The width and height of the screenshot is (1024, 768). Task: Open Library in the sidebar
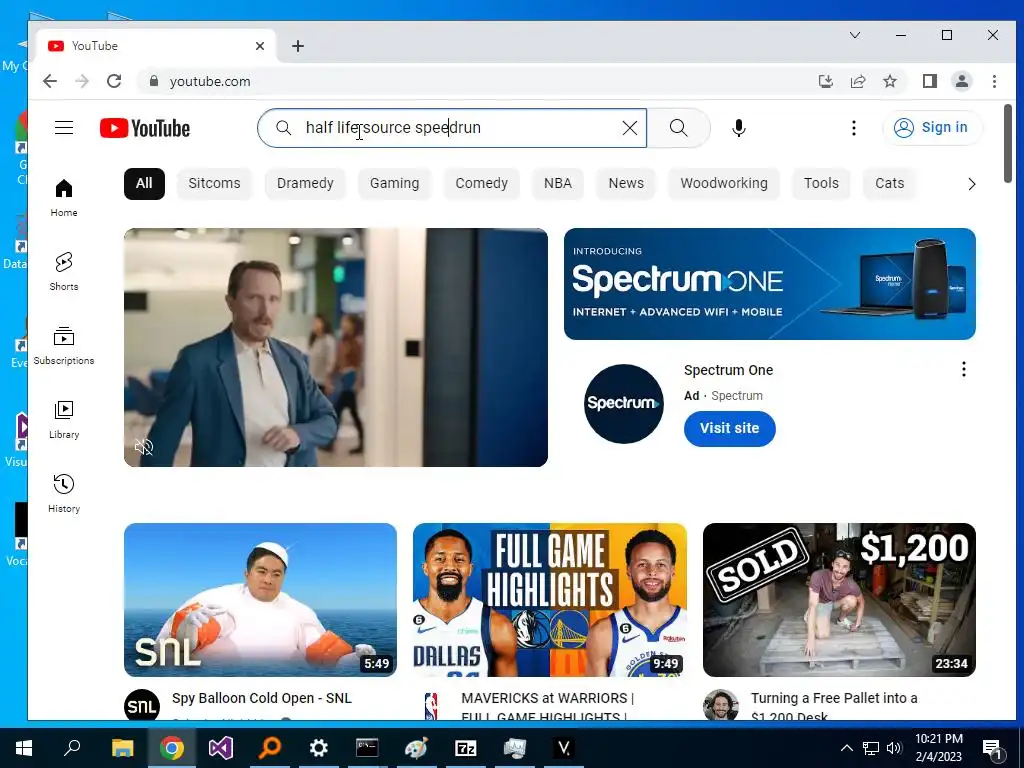pyautogui.click(x=64, y=420)
